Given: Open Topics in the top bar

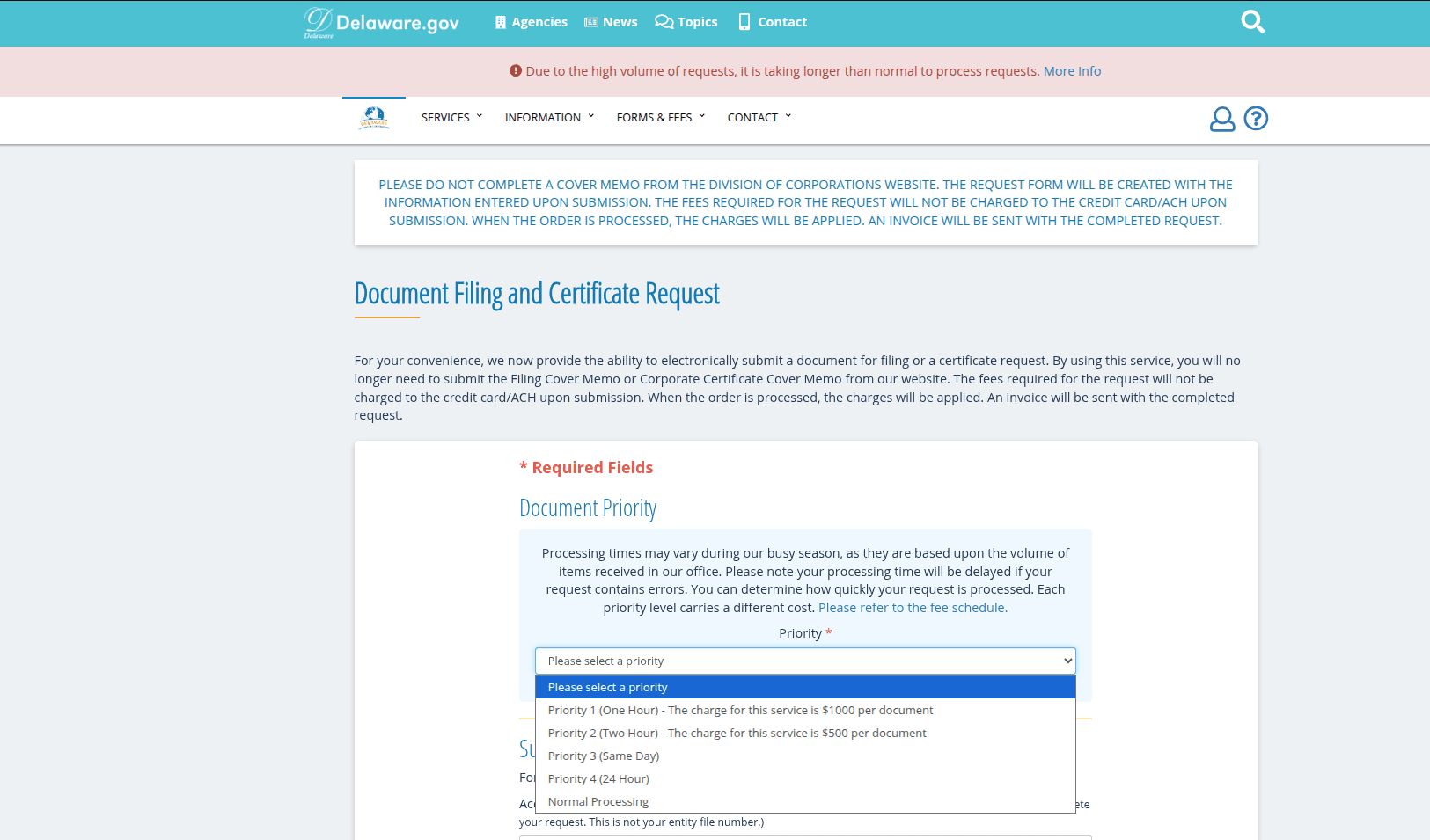Looking at the screenshot, I should 686,22.
